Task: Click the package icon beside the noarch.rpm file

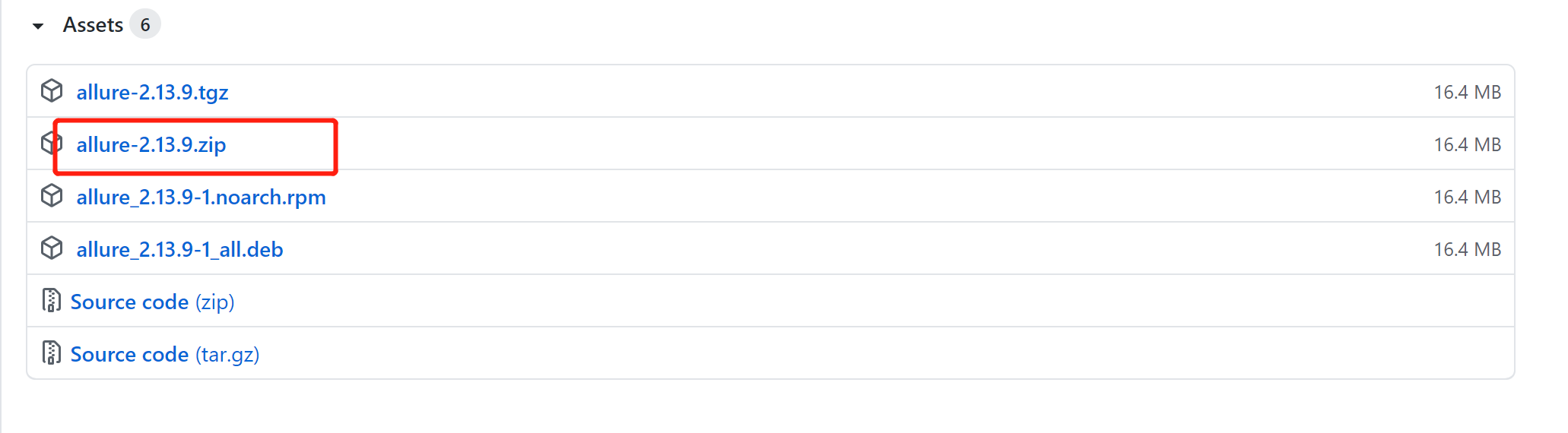Action: click(52, 196)
